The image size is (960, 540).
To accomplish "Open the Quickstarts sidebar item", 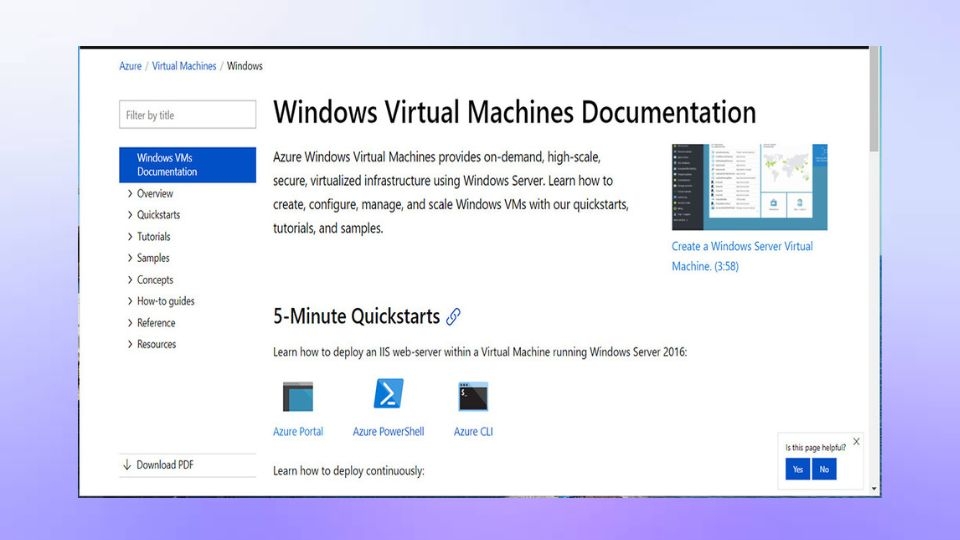I will click(159, 215).
